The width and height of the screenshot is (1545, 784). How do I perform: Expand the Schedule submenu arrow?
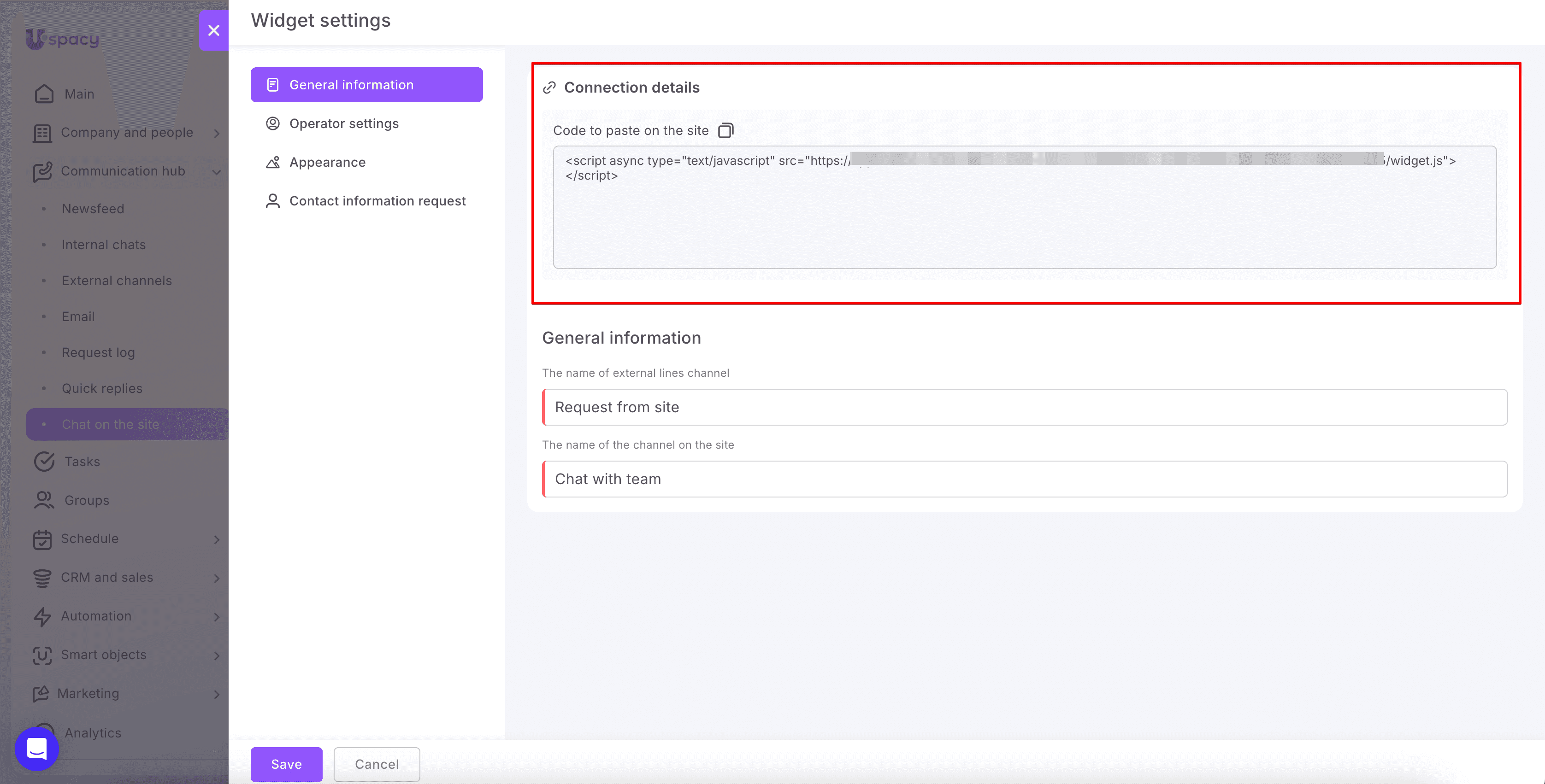(217, 539)
